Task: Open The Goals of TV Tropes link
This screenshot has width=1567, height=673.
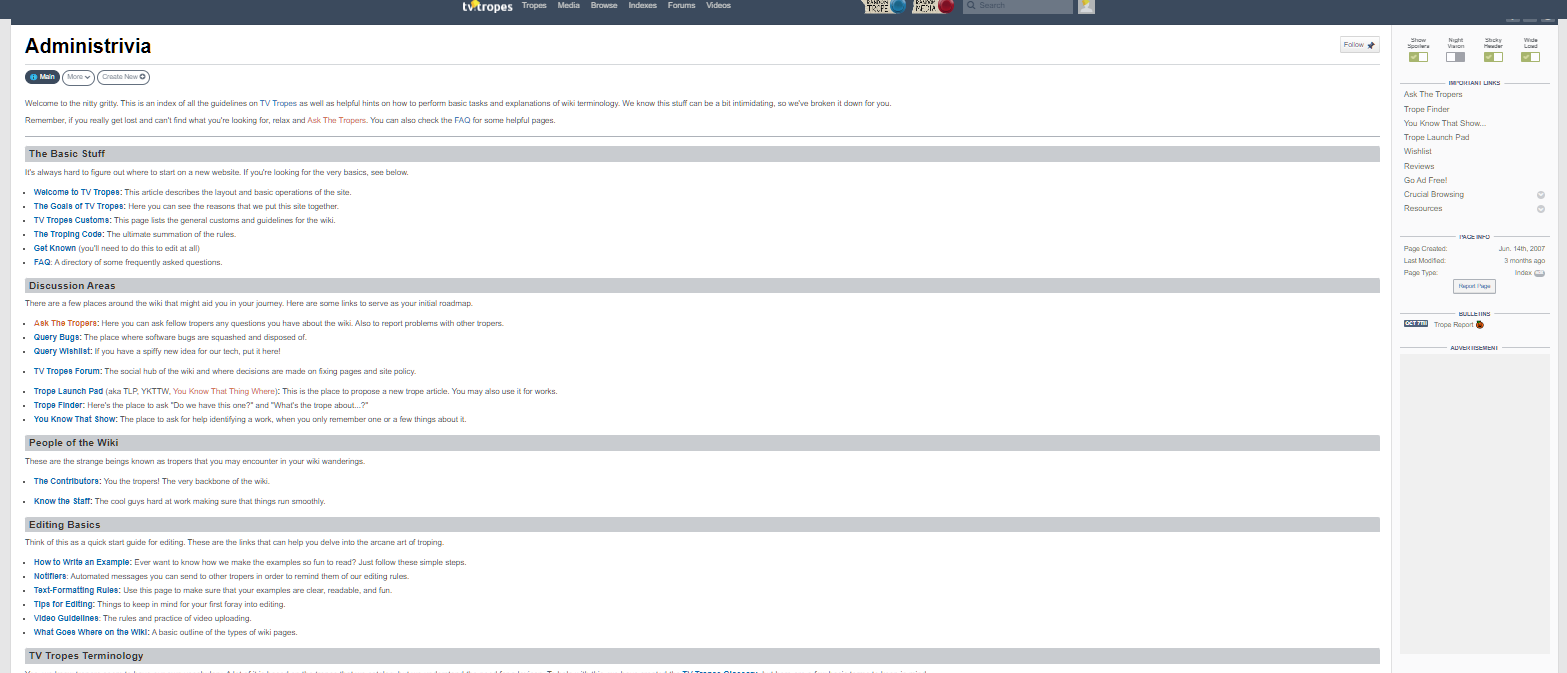Action: point(80,206)
